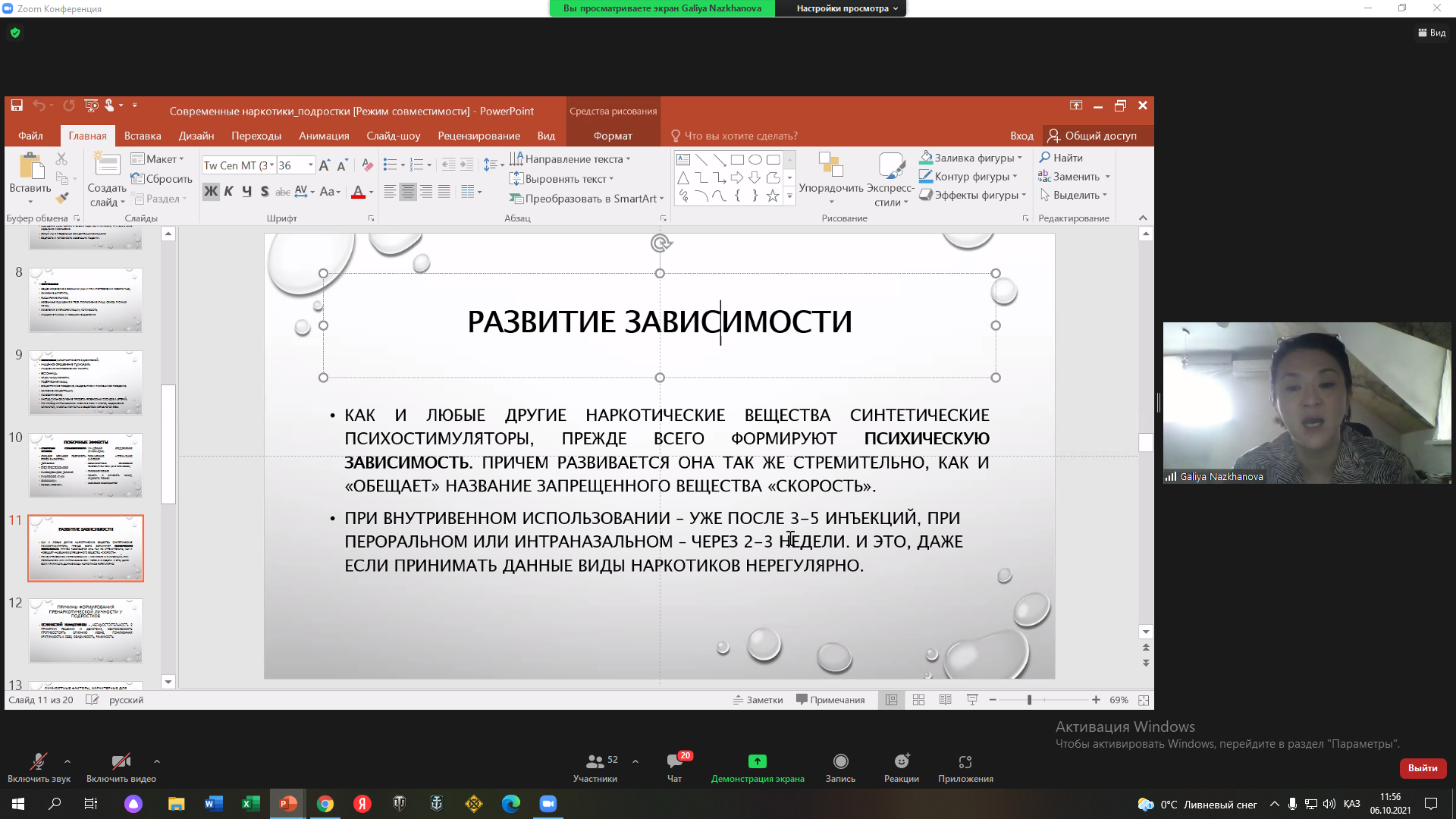1456x819 pixels.
Task: Toggle underline (Ч) formatting button
Action: click(246, 192)
